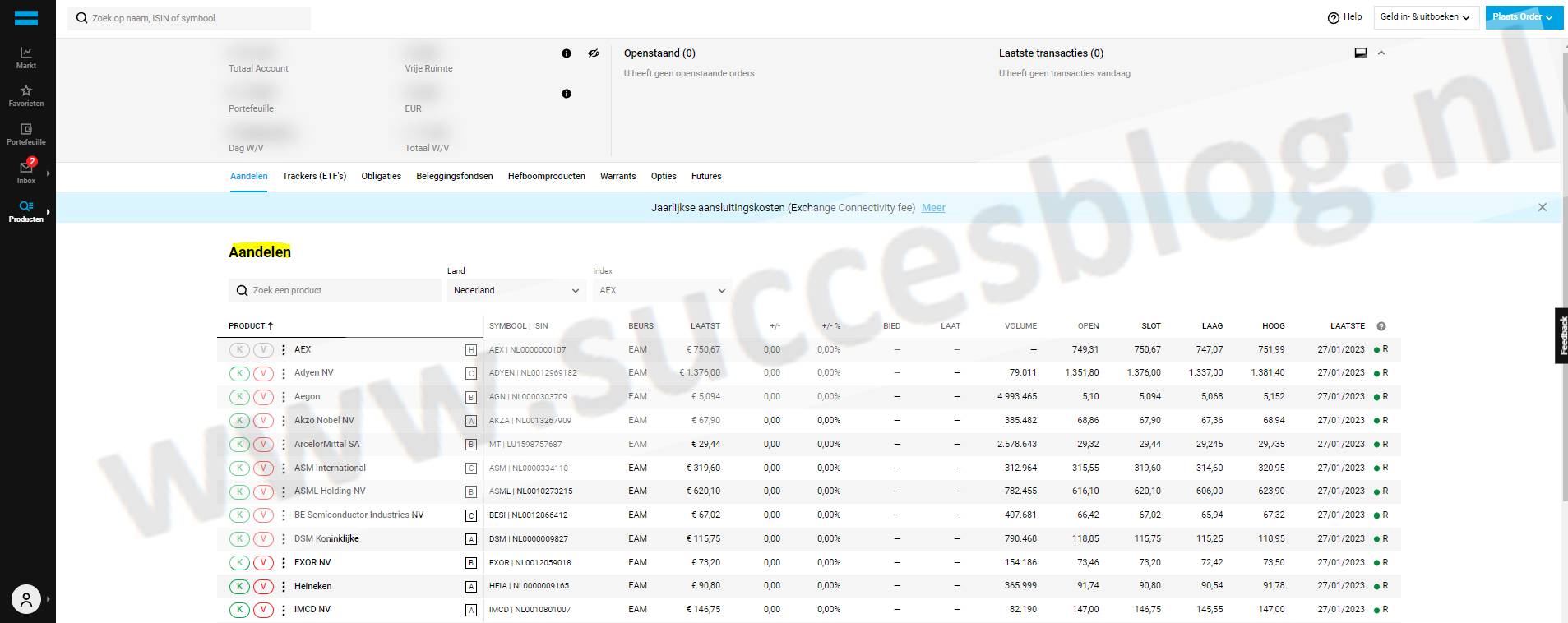
Task: Toggle the display layout monitor icon
Action: click(1361, 53)
